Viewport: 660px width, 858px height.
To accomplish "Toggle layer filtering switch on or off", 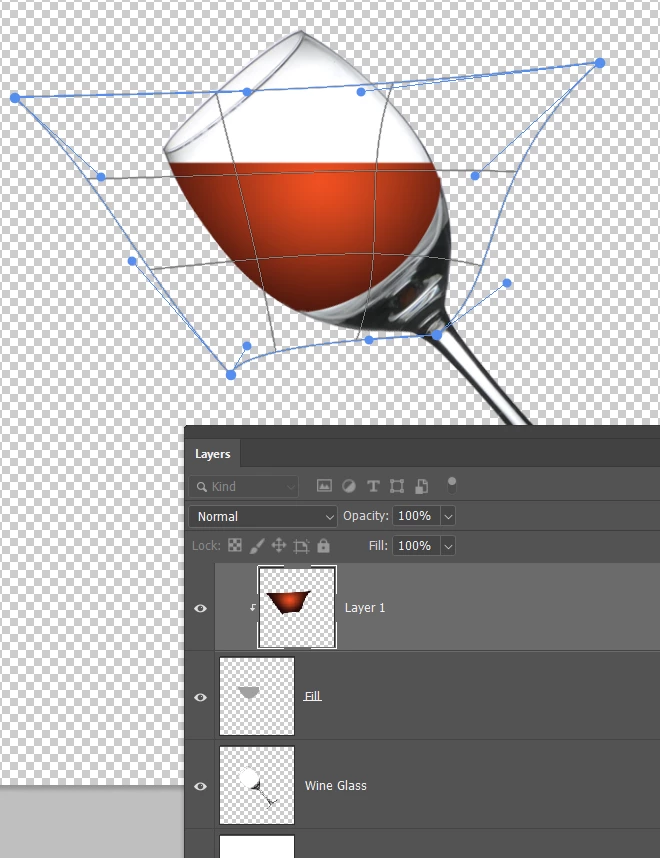I will click(x=451, y=485).
